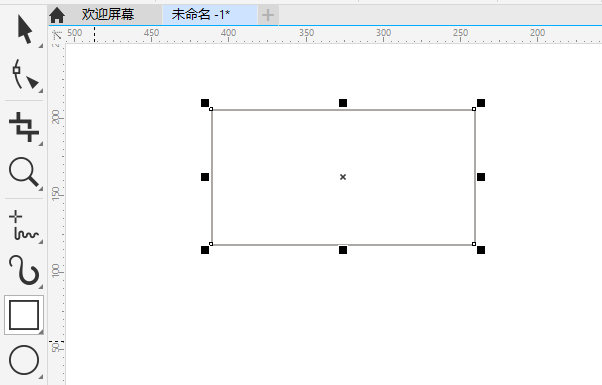602x385 pixels.
Task: Click the top-middle selection handle
Action: (343, 103)
